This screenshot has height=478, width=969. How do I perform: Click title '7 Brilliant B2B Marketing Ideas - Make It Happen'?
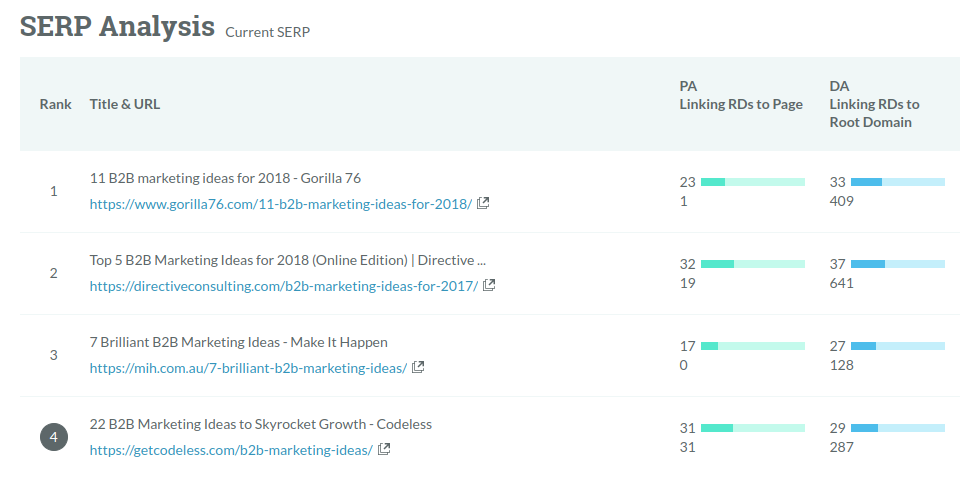tap(239, 342)
